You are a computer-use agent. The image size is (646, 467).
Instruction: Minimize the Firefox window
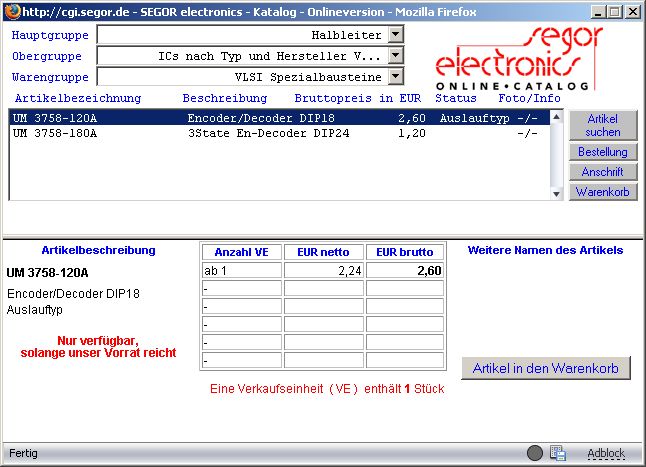click(x=597, y=12)
